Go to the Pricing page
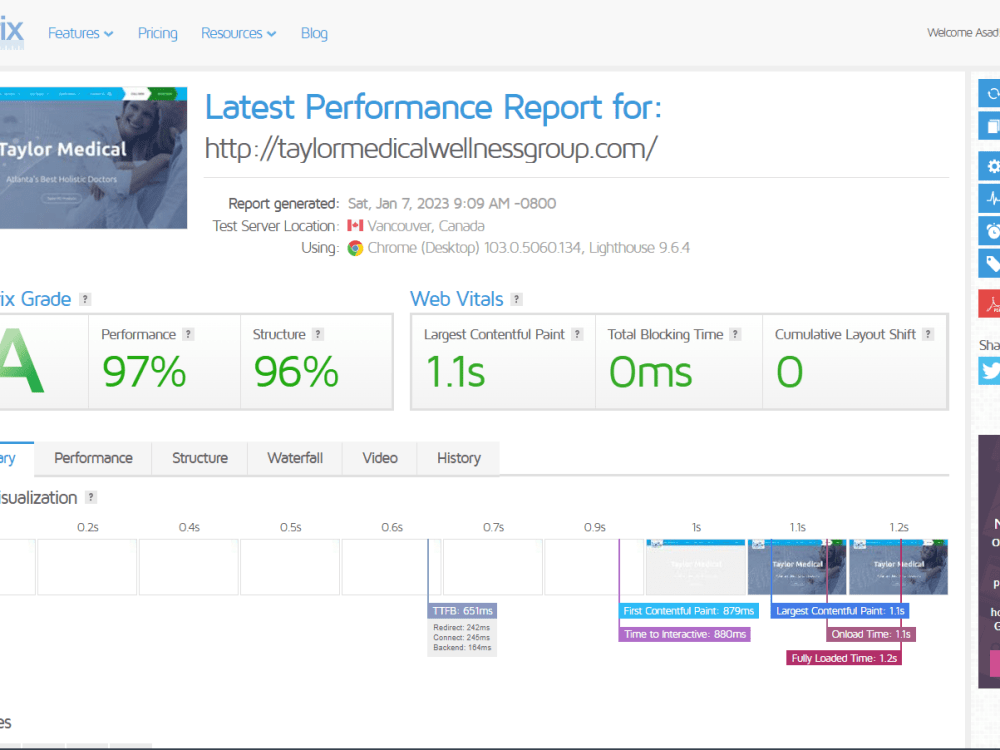This screenshot has height=750, width=1000. tap(158, 33)
